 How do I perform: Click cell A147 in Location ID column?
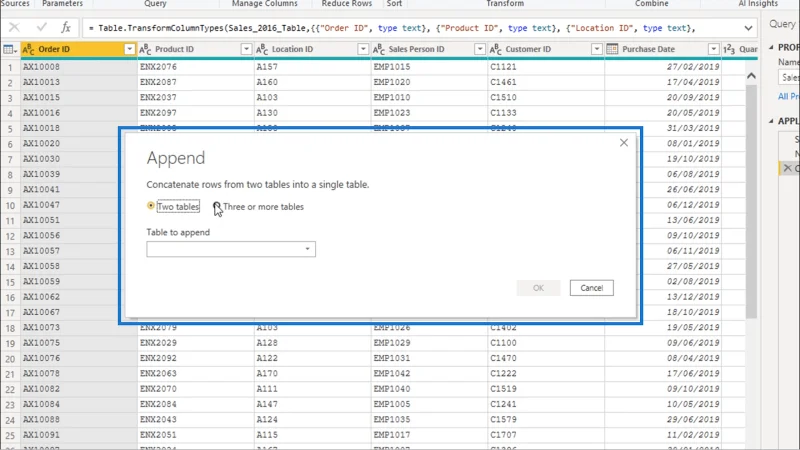click(313, 404)
